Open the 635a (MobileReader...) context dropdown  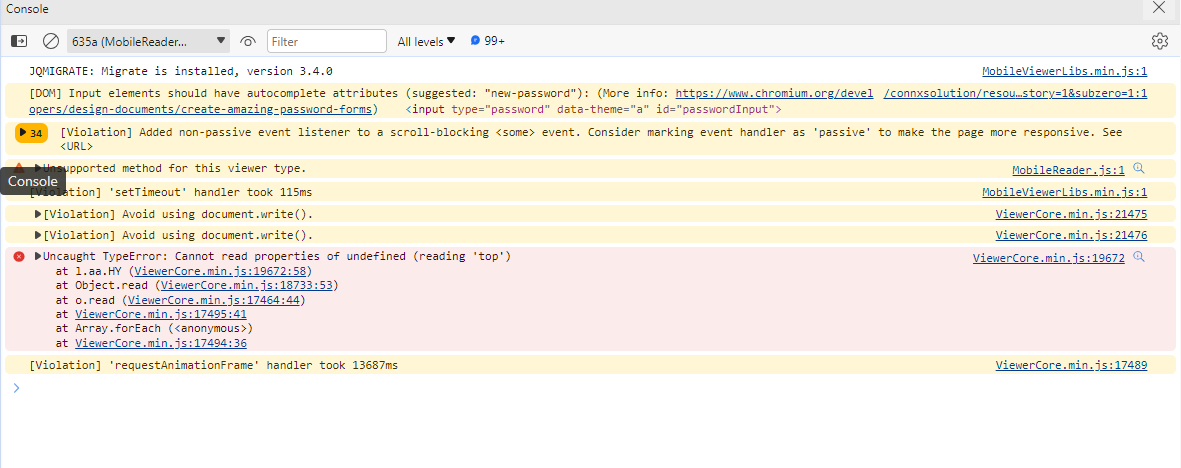point(149,41)
